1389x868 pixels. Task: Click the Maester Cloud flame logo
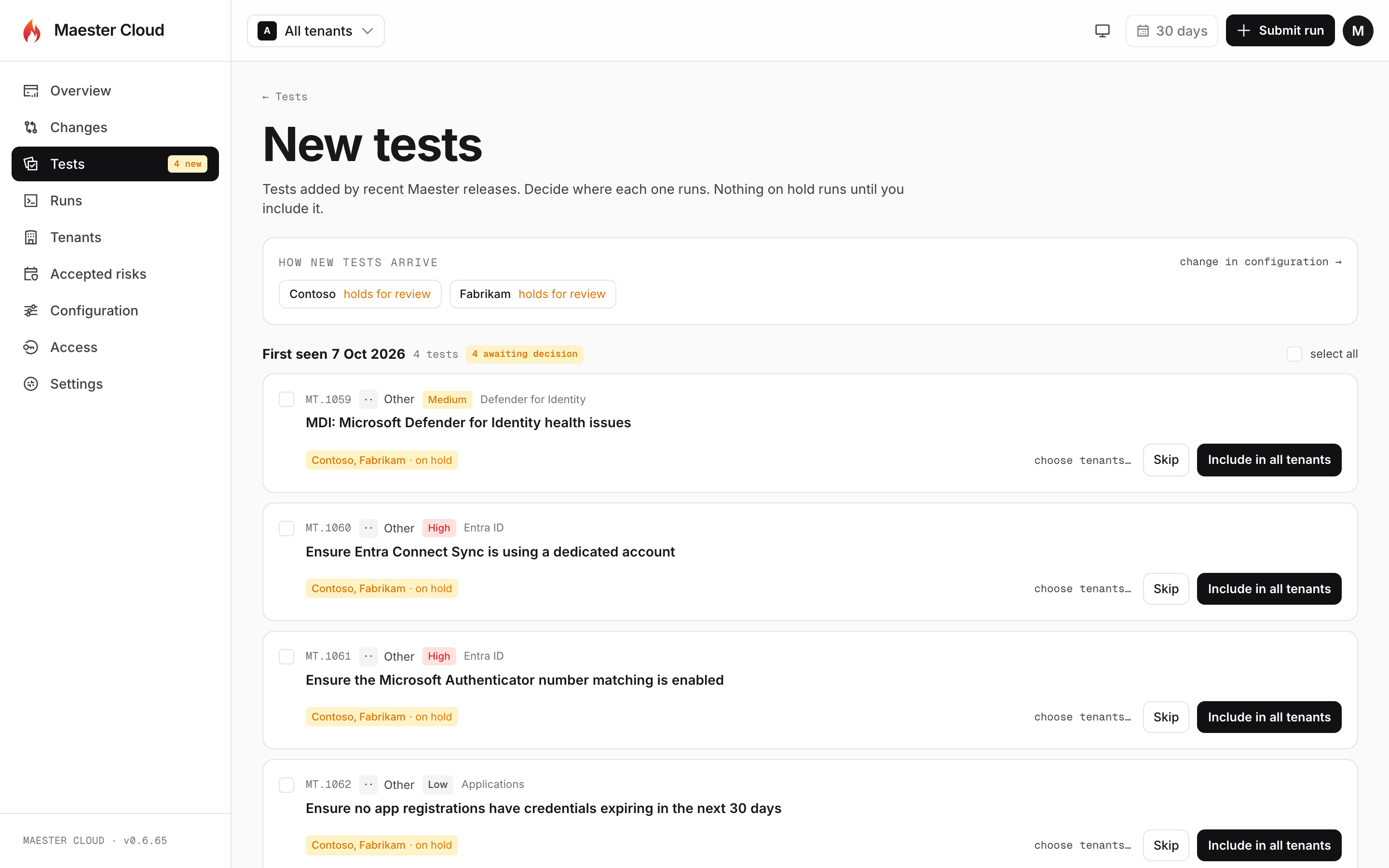(x=32, y=30)
